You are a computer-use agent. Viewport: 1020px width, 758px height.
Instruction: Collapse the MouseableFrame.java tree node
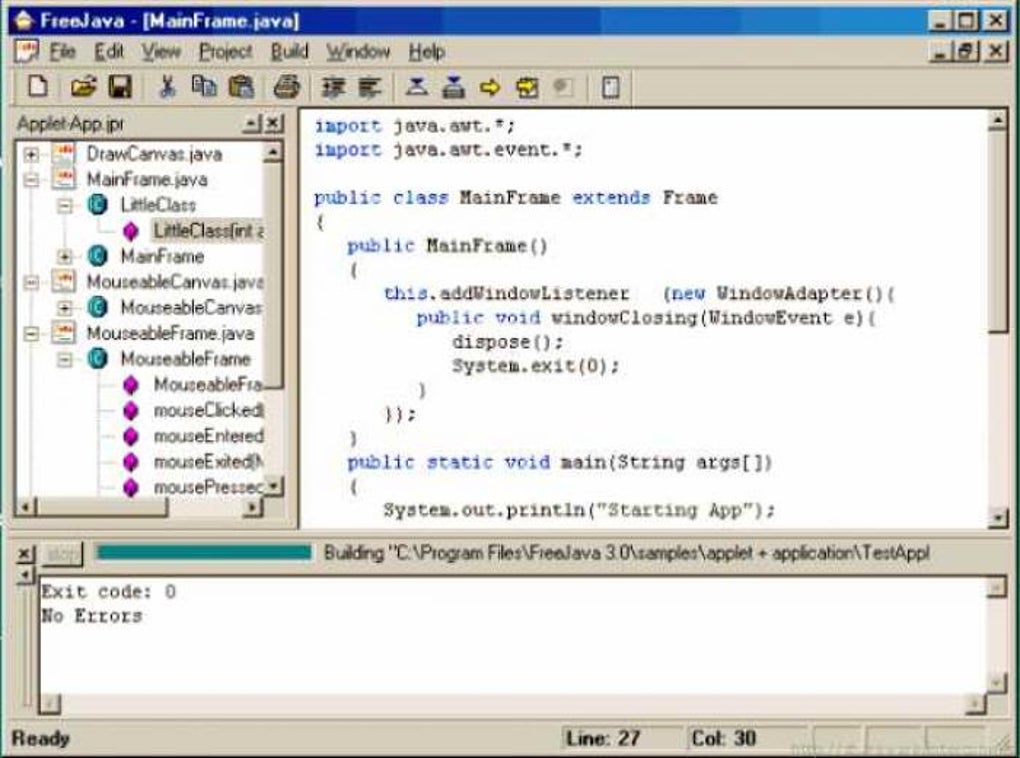(x=31, y=334)
